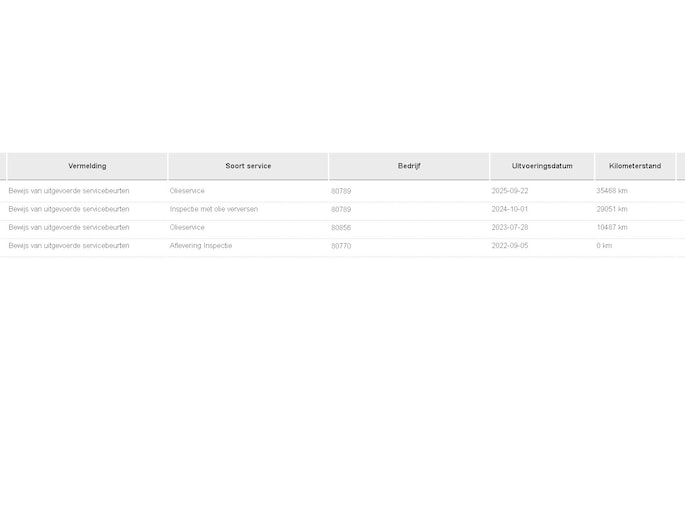Select the 0 km mileage cell
685x513 pixels.
tap(604, 245)
